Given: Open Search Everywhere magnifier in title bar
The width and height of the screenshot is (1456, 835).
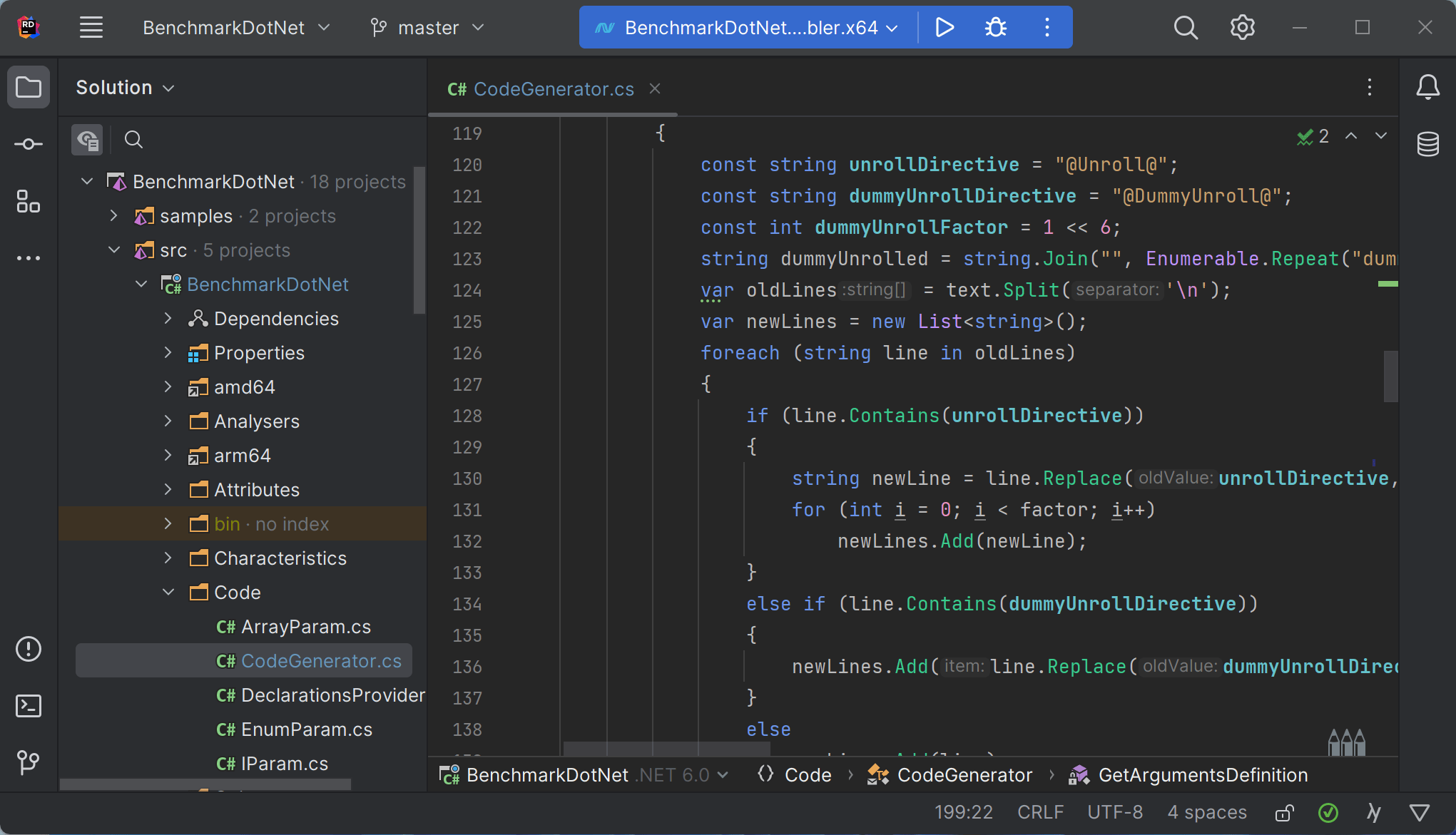Looking at the screenshot, I should (x=1186, y=28).
